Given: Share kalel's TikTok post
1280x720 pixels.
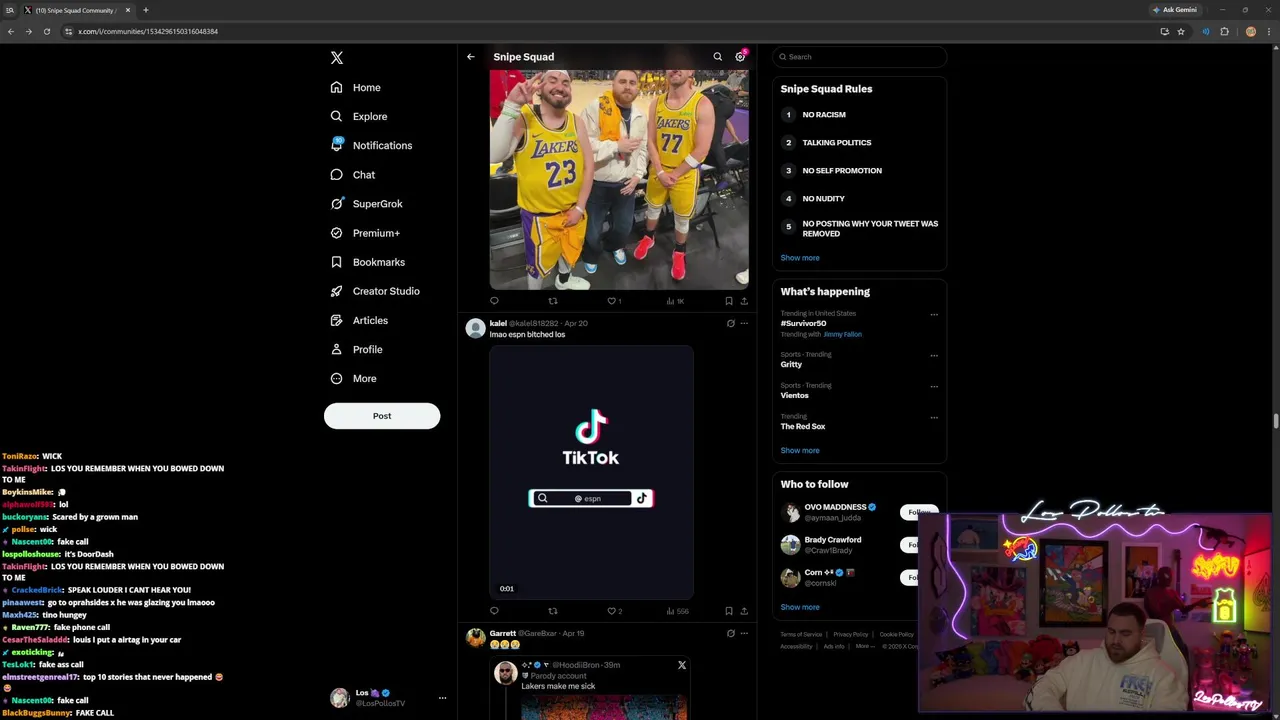Looking at the screenshot, I should coord(744,611).
